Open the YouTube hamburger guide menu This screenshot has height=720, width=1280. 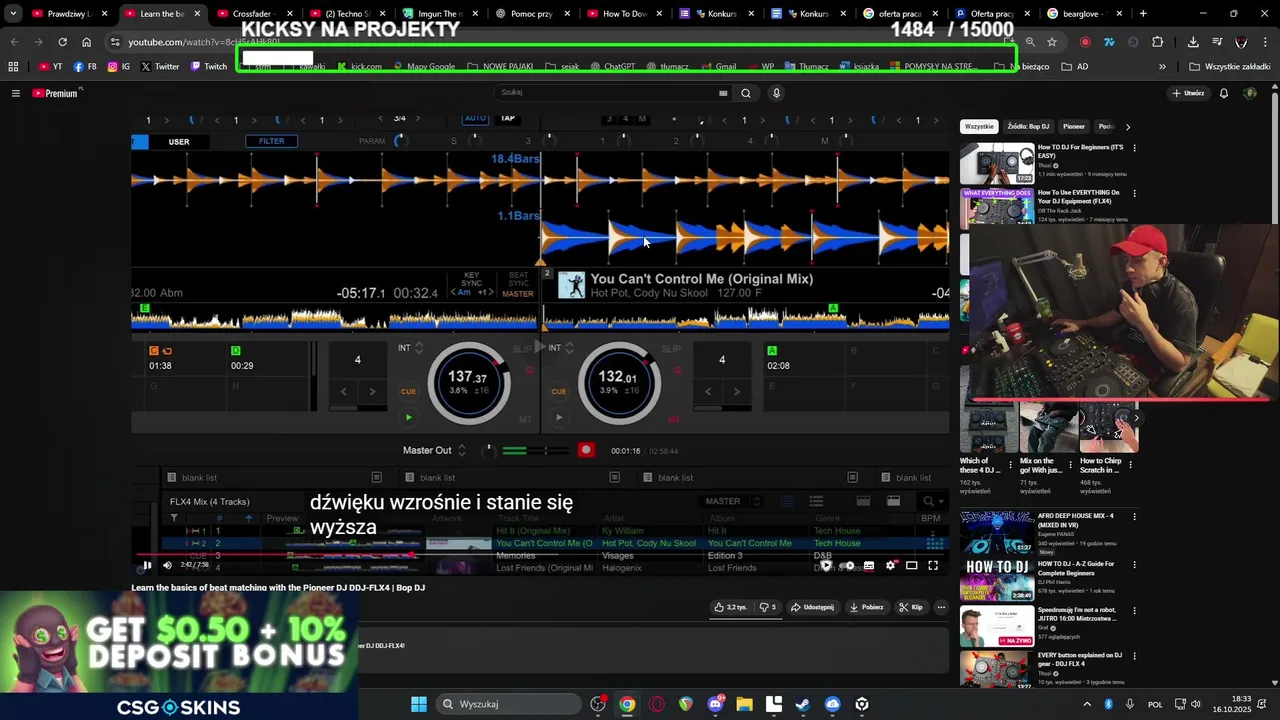pyautogui.click(x=15, y=93)
